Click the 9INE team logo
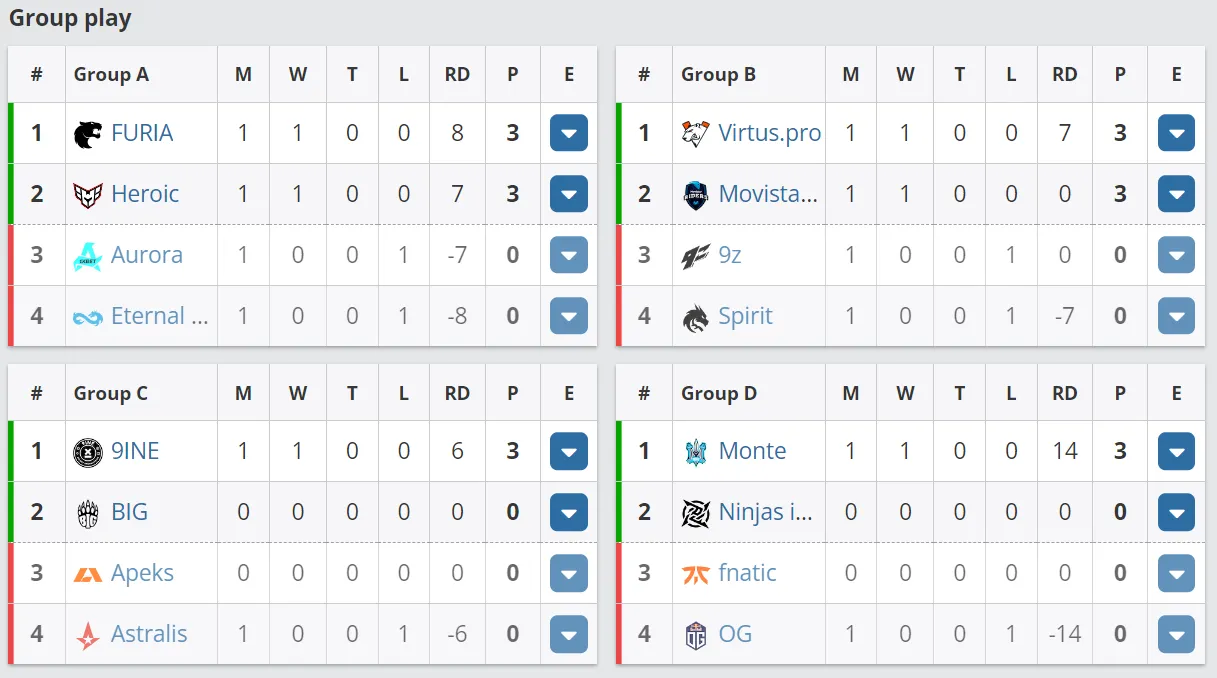Screen dimensions: 1217x678 [88, 451]
